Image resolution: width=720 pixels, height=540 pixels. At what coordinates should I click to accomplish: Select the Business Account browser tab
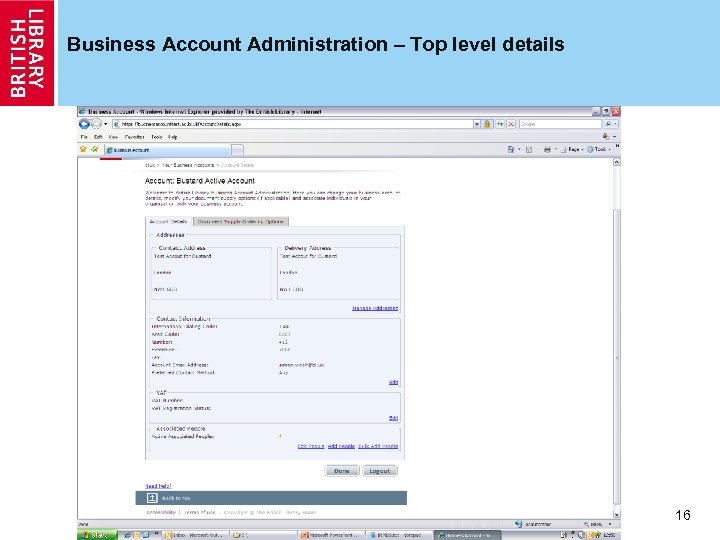167,150
